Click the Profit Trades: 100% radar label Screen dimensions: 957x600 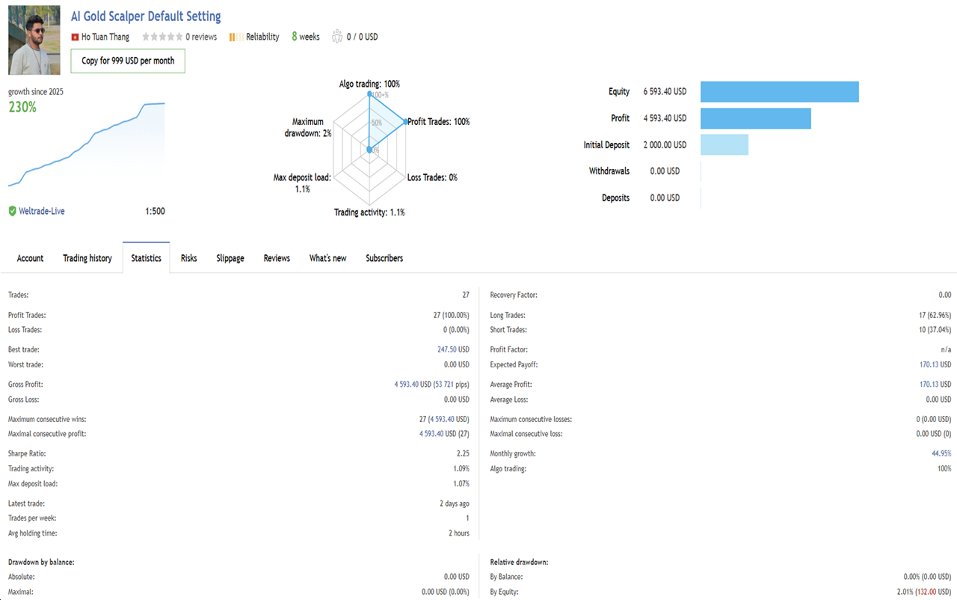(439, 122)
